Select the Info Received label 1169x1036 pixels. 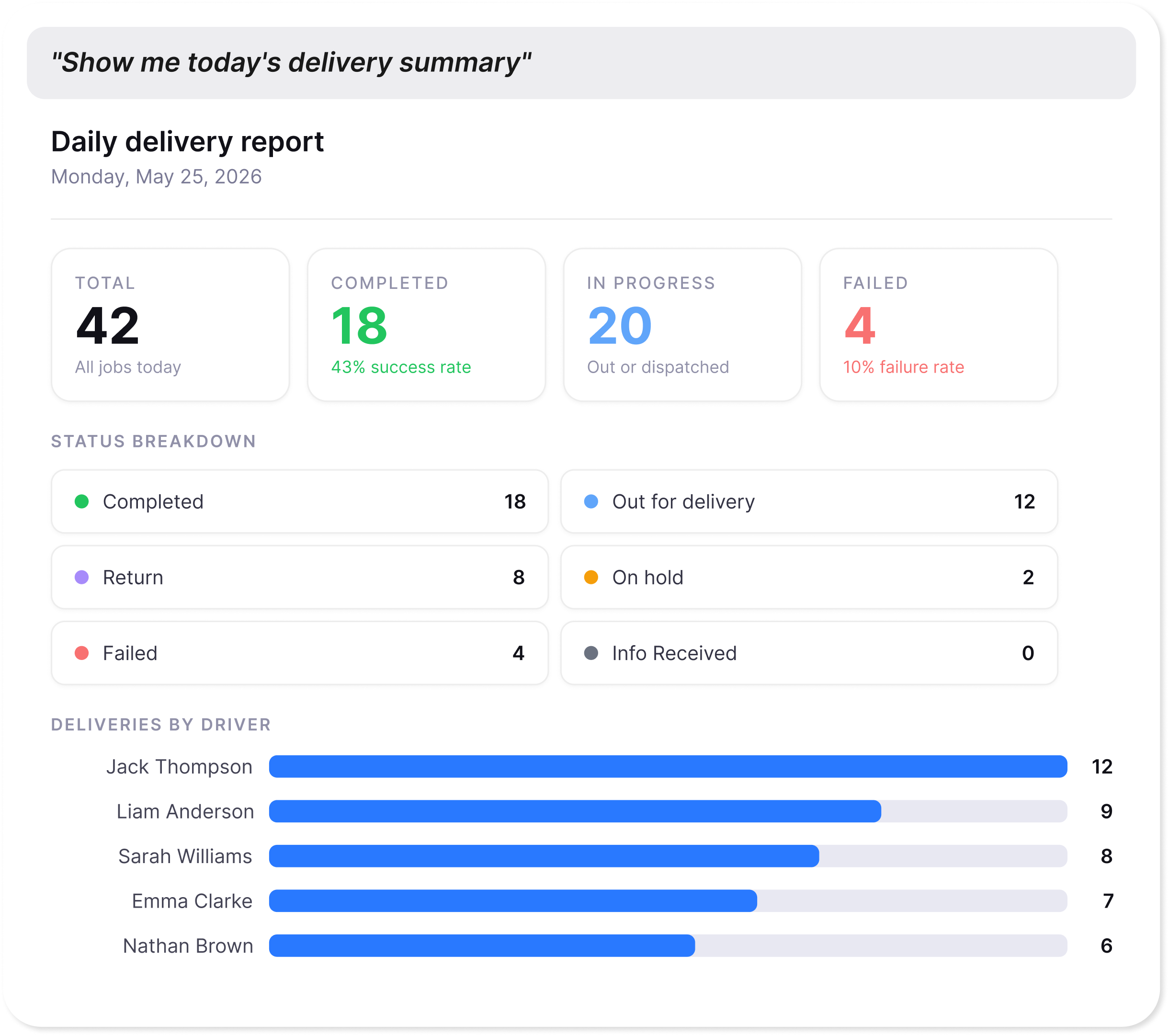click(x=674, y=653)
